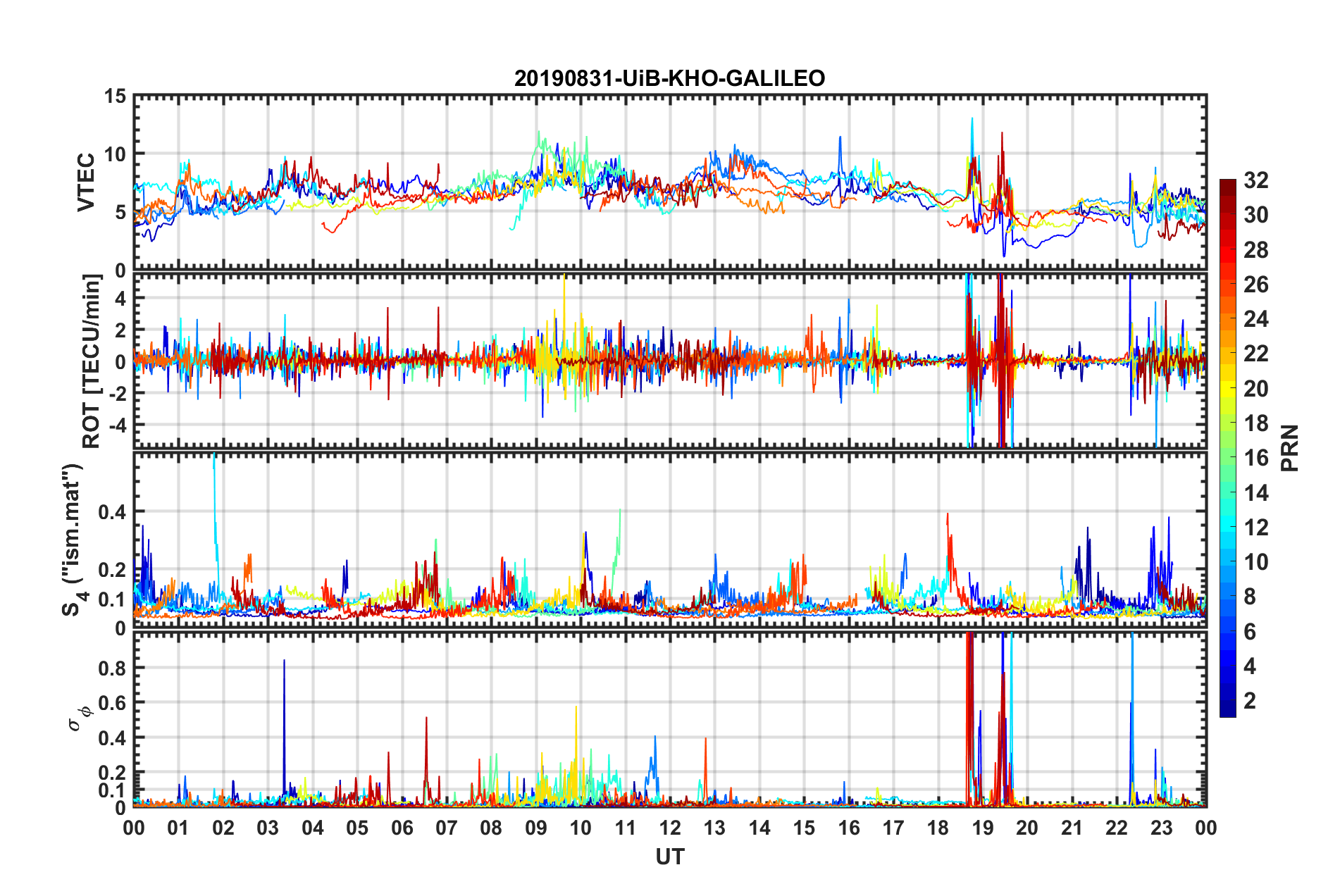Click the 18 tick on PRN colorbar
Viewport: 1340px width, 896px height.
[x=1256, y=423]
